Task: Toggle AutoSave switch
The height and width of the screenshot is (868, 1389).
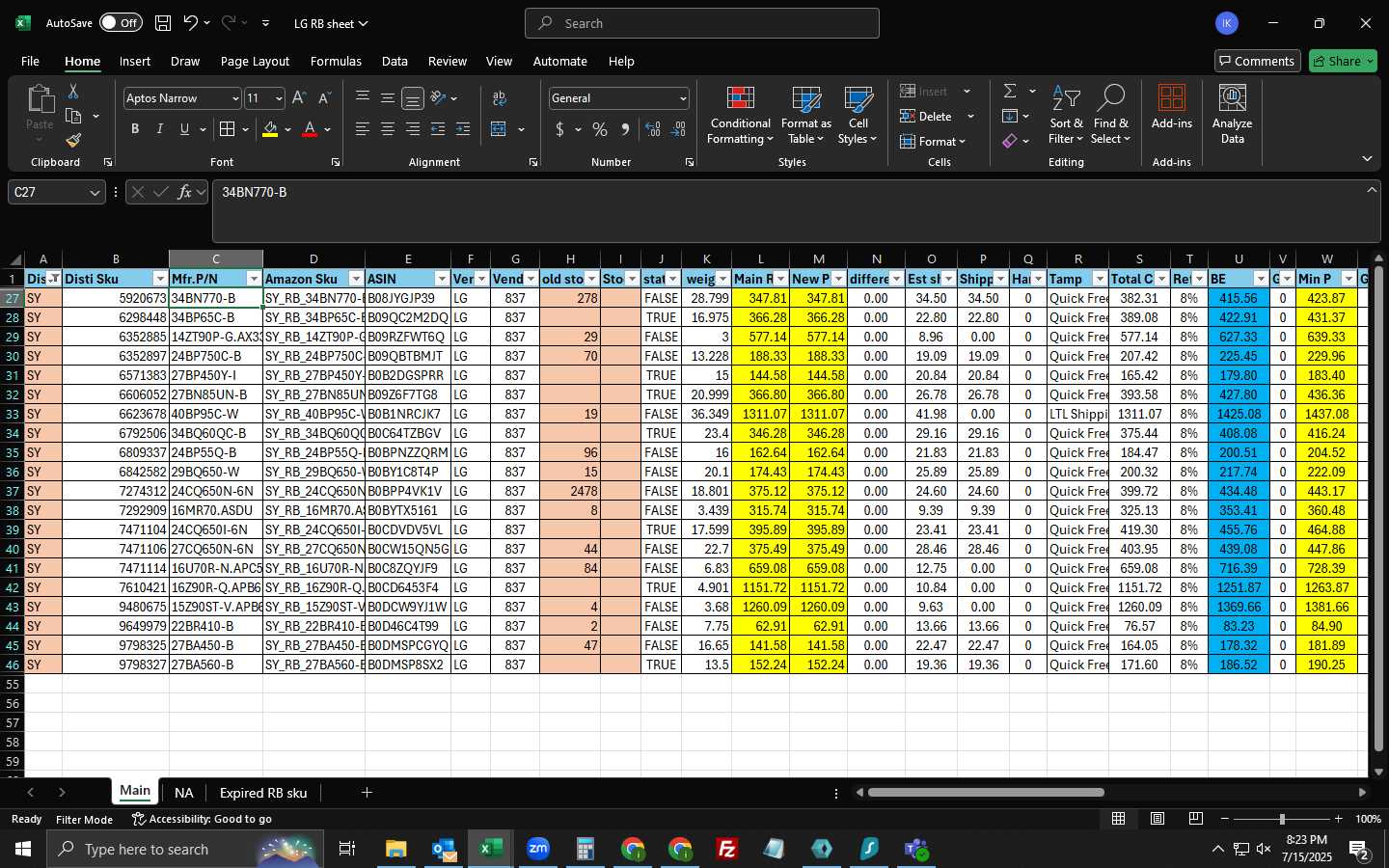Action: click(x=121, y=23)
